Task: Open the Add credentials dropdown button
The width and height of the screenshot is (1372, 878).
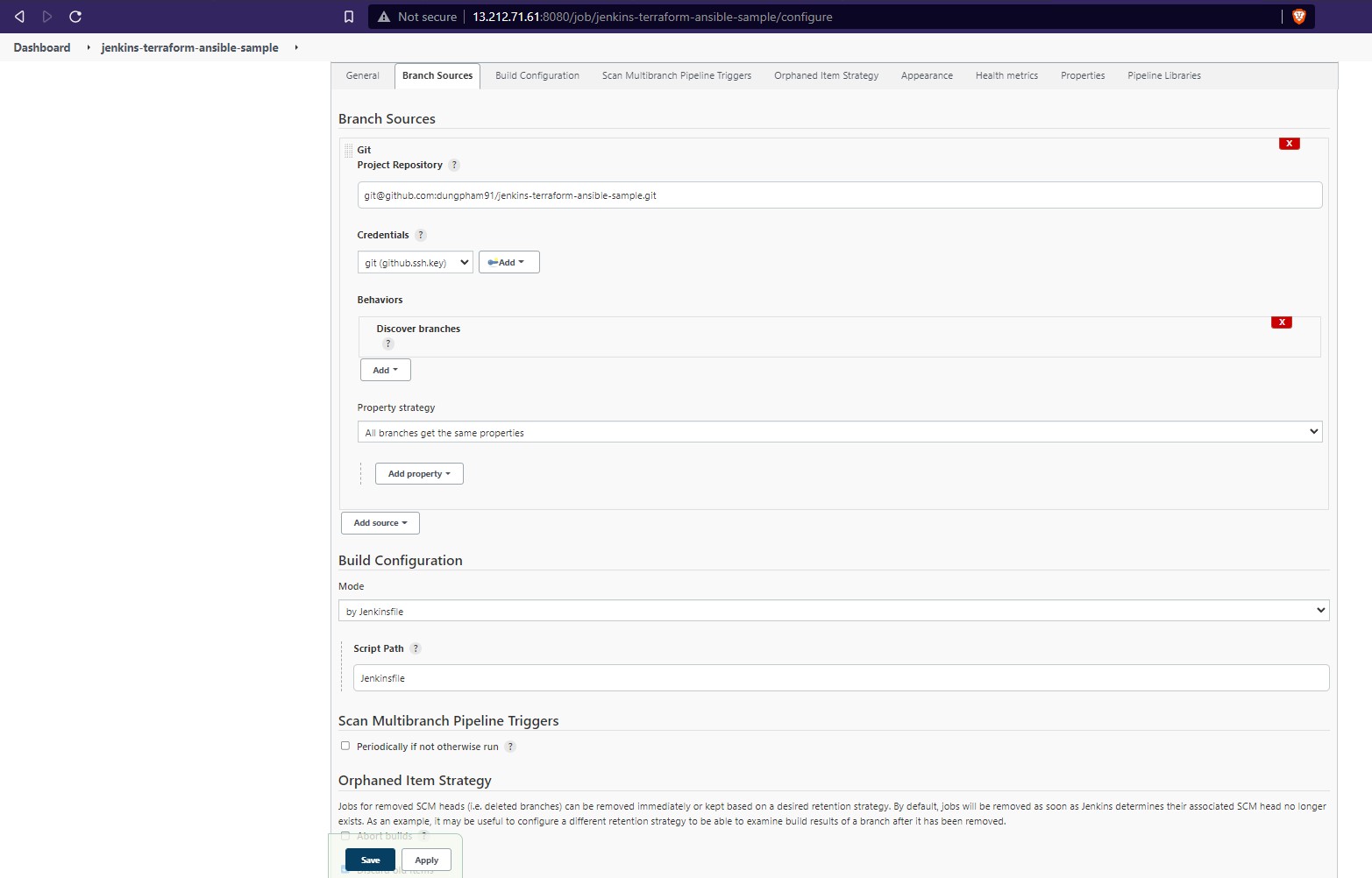Action: coord(508,262)
